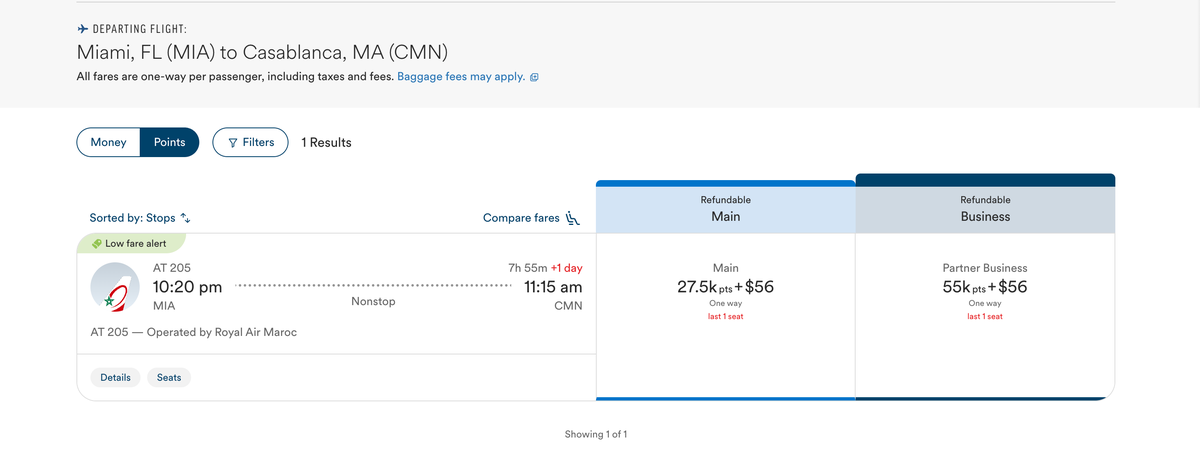Click the Compare fares link
This screenshot has height=463, width=1200.
click(521, 218)
